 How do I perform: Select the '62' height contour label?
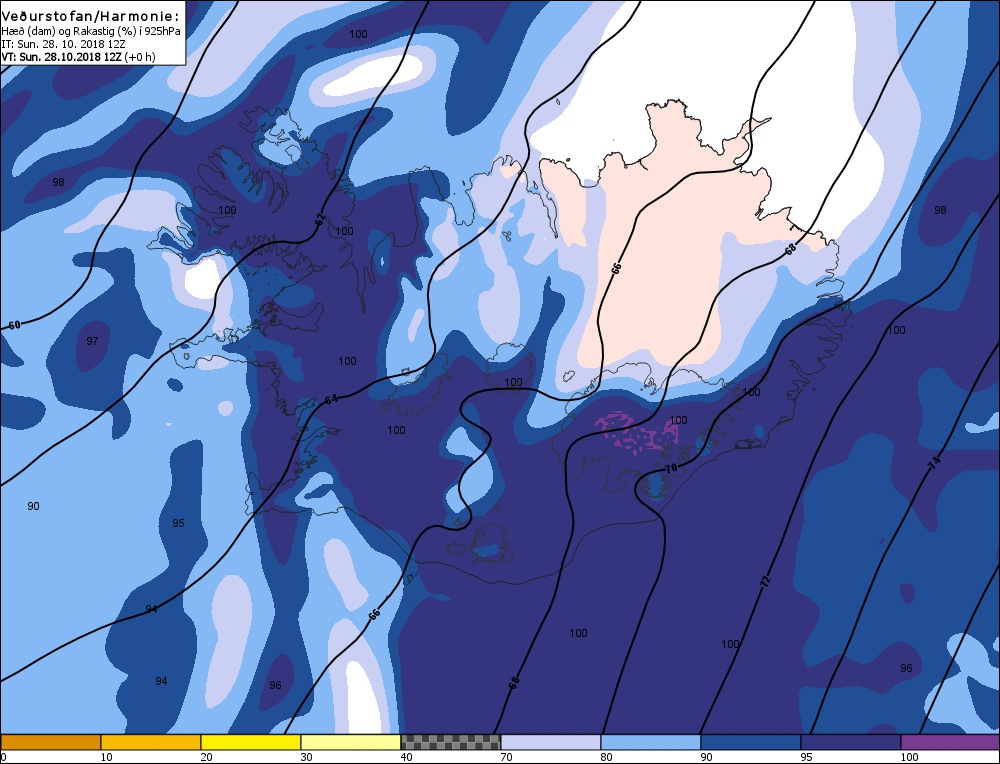320,219
